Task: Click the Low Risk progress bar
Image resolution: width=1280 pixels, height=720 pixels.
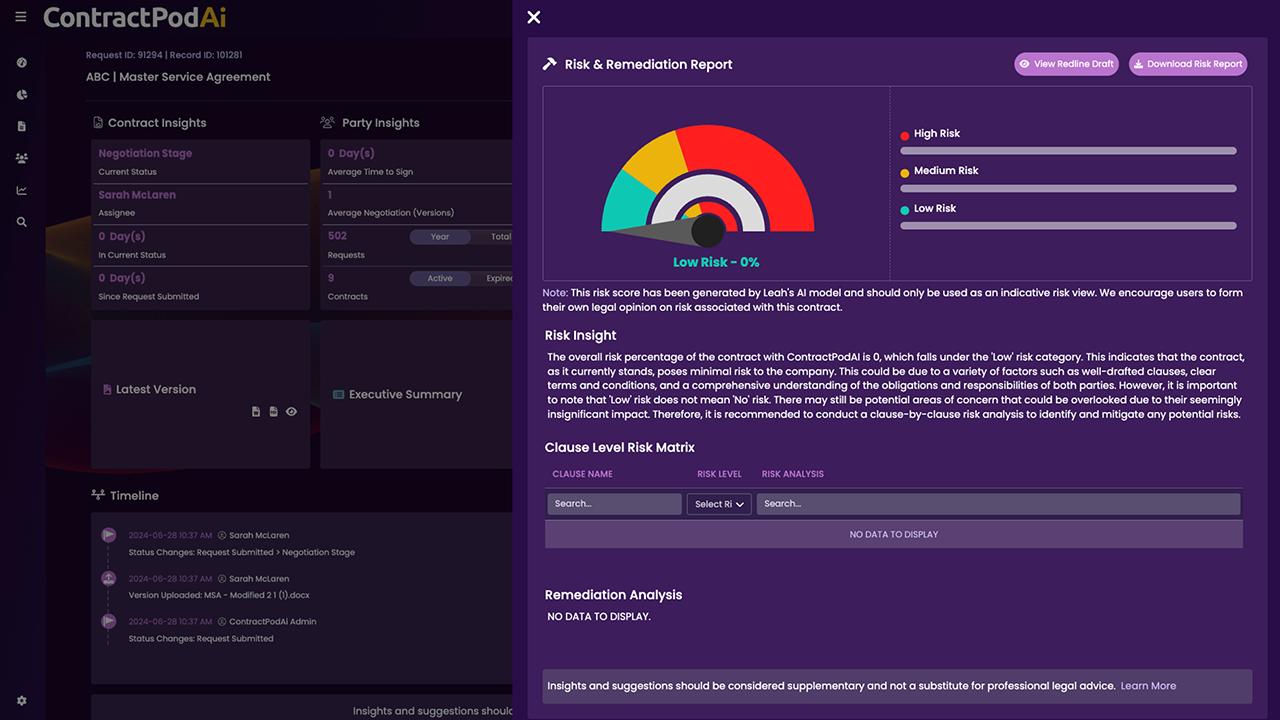Action: 1068,226
